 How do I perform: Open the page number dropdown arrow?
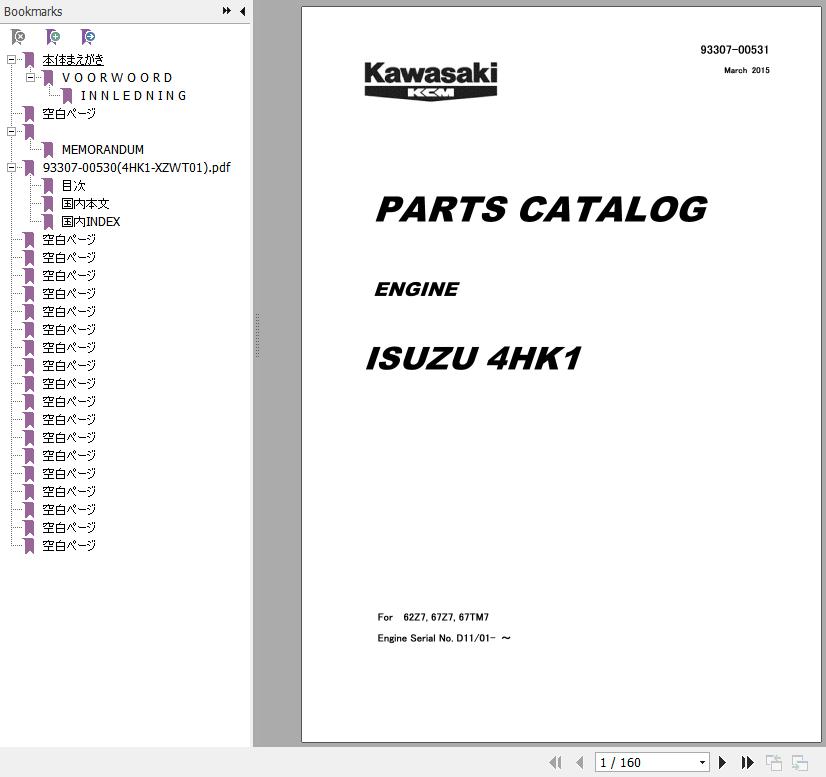[702, 762]
